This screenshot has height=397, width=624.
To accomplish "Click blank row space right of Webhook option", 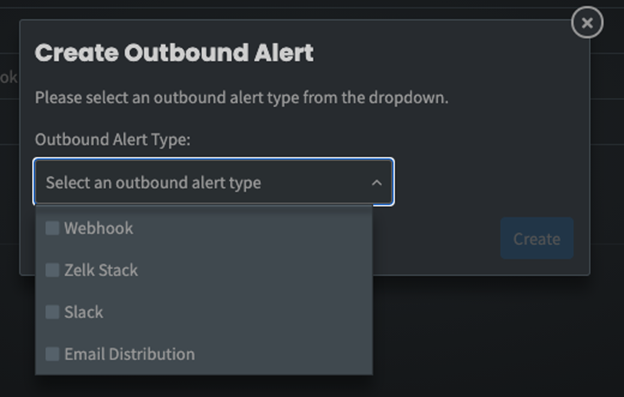I will point(253,228).
